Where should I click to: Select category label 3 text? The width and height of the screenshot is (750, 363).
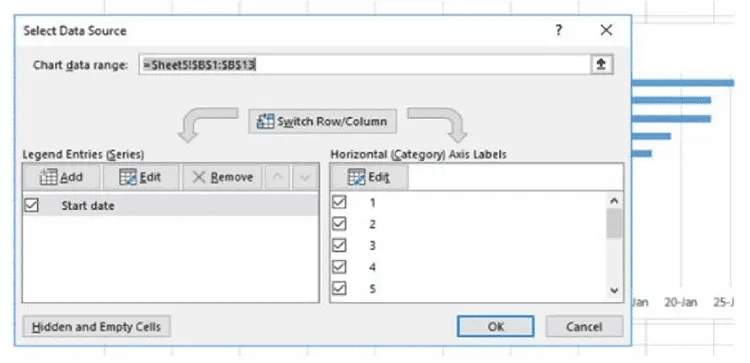[372, 246]
